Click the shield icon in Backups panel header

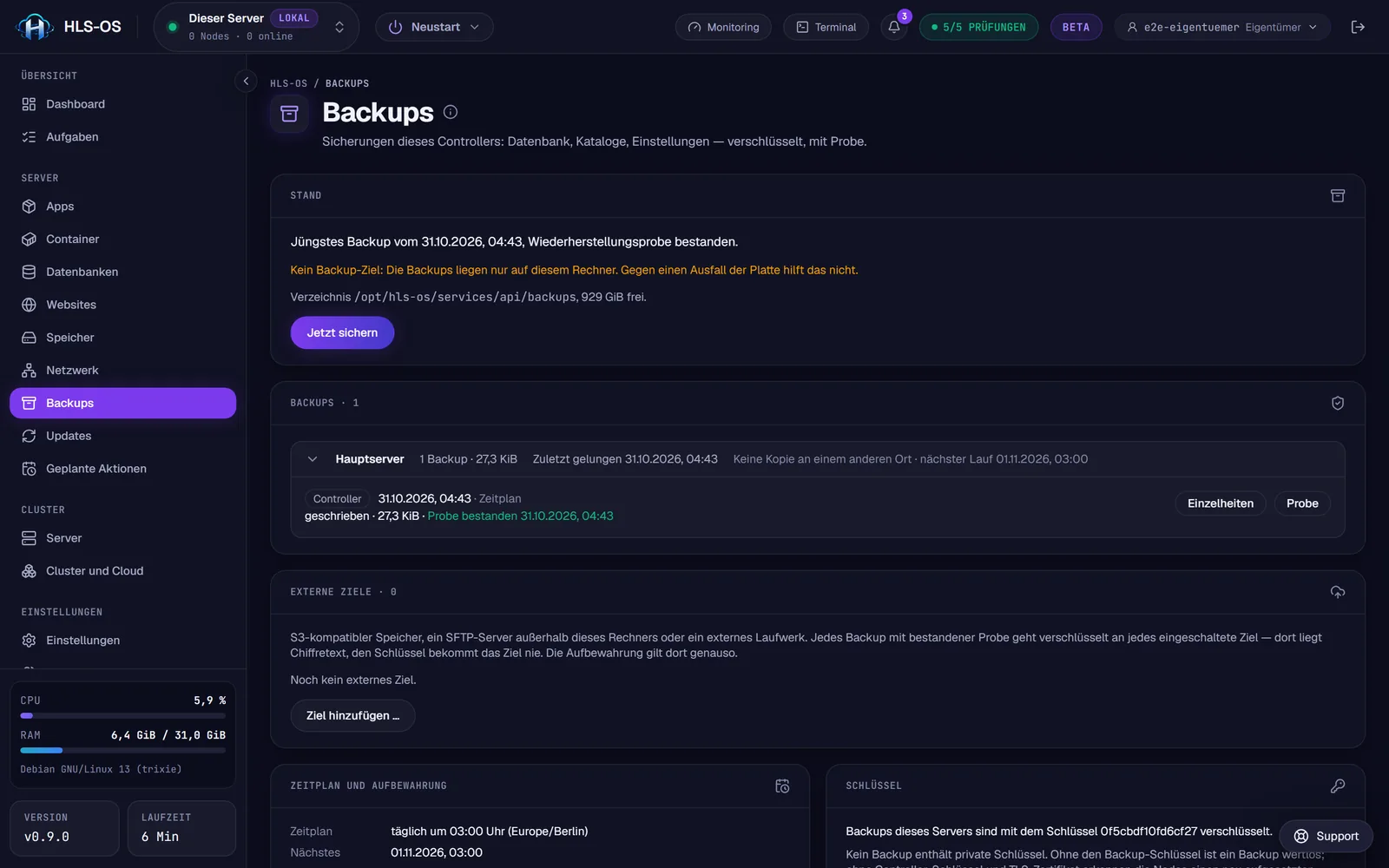click(1338, 403)
